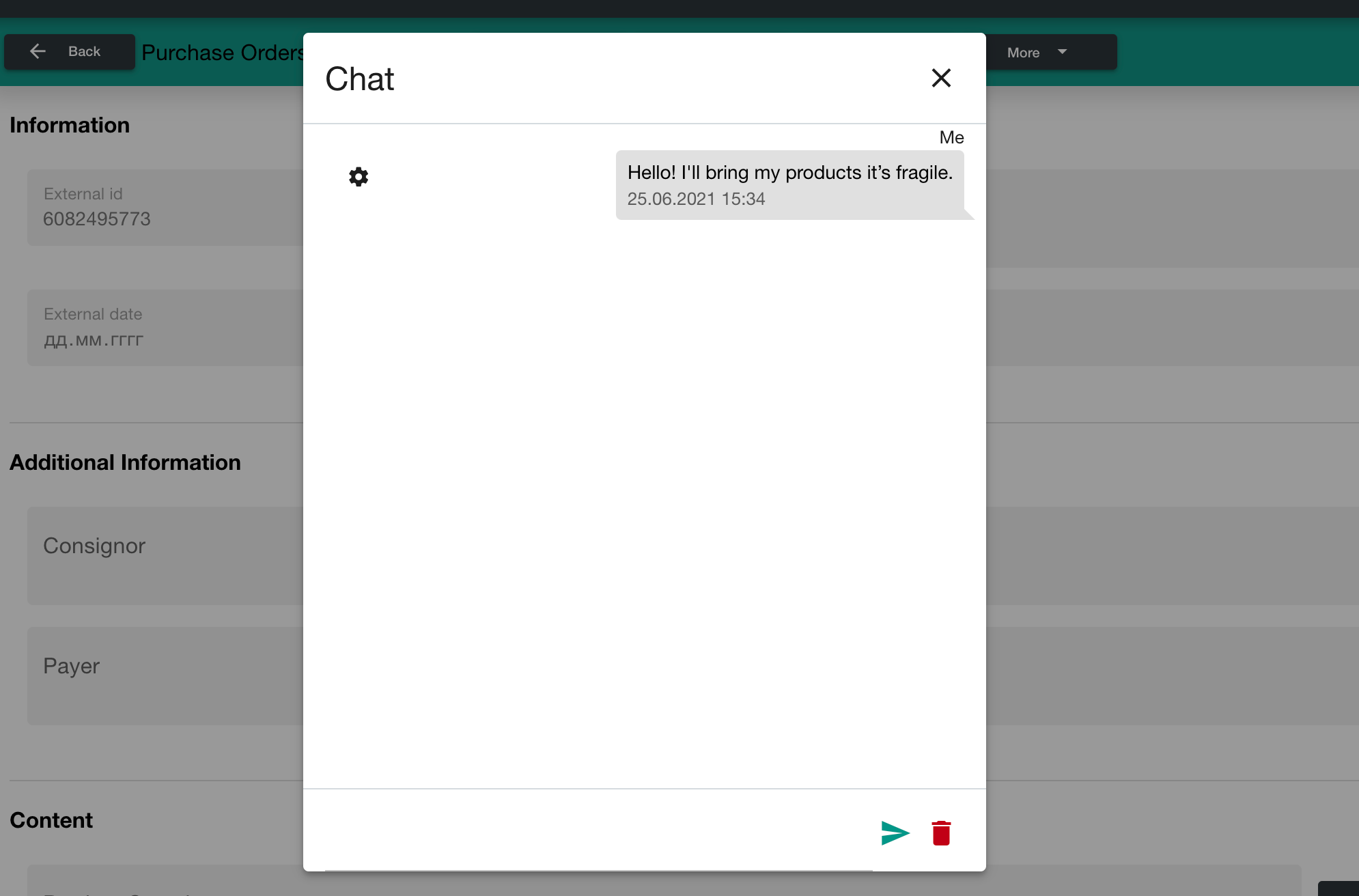
Task: Click the Purchase Orders page title
Action: pos(222,53)
